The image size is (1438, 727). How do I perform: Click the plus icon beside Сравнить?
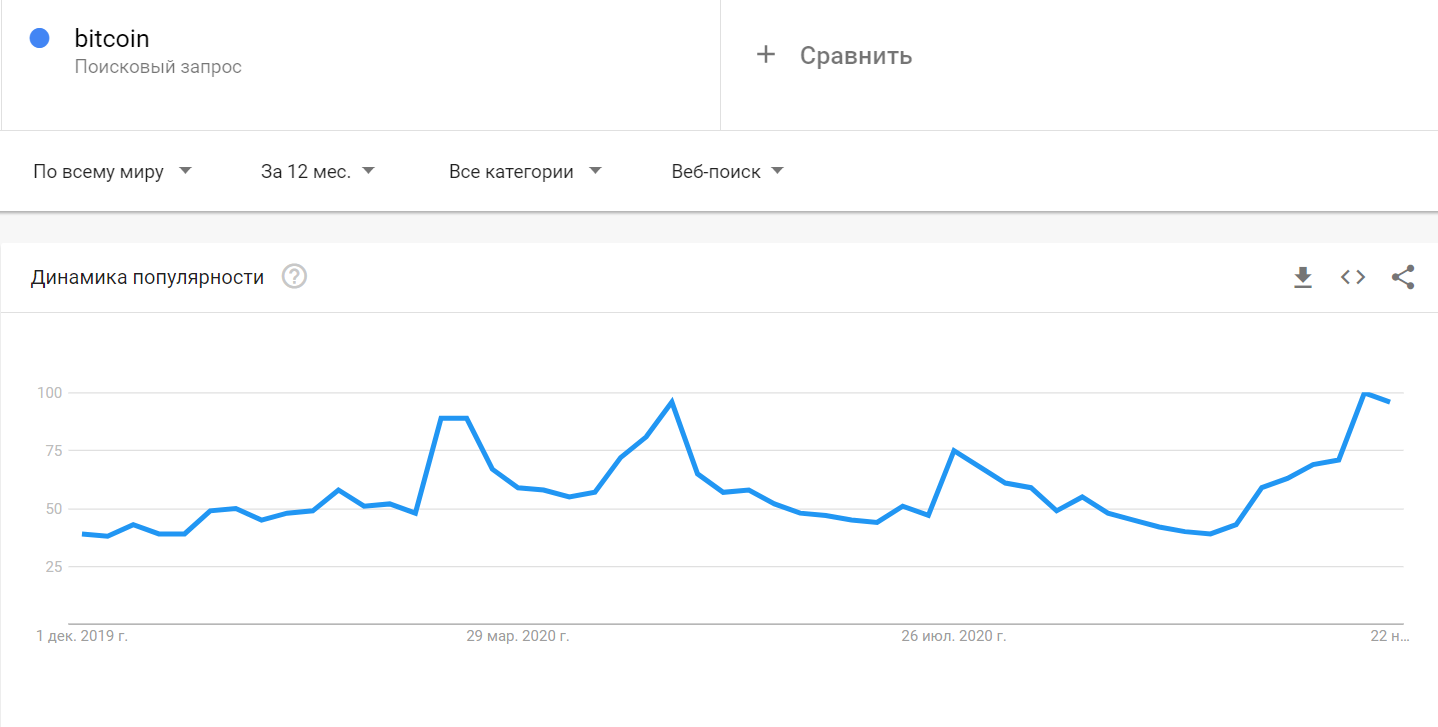click(766, 55)
